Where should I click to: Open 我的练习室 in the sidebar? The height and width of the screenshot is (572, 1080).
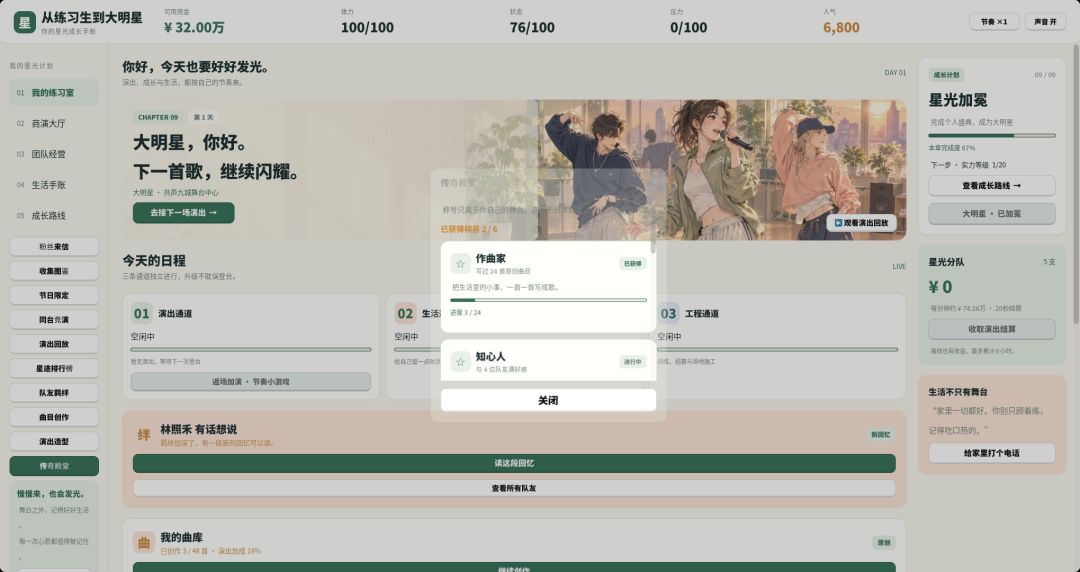(54, 92)
